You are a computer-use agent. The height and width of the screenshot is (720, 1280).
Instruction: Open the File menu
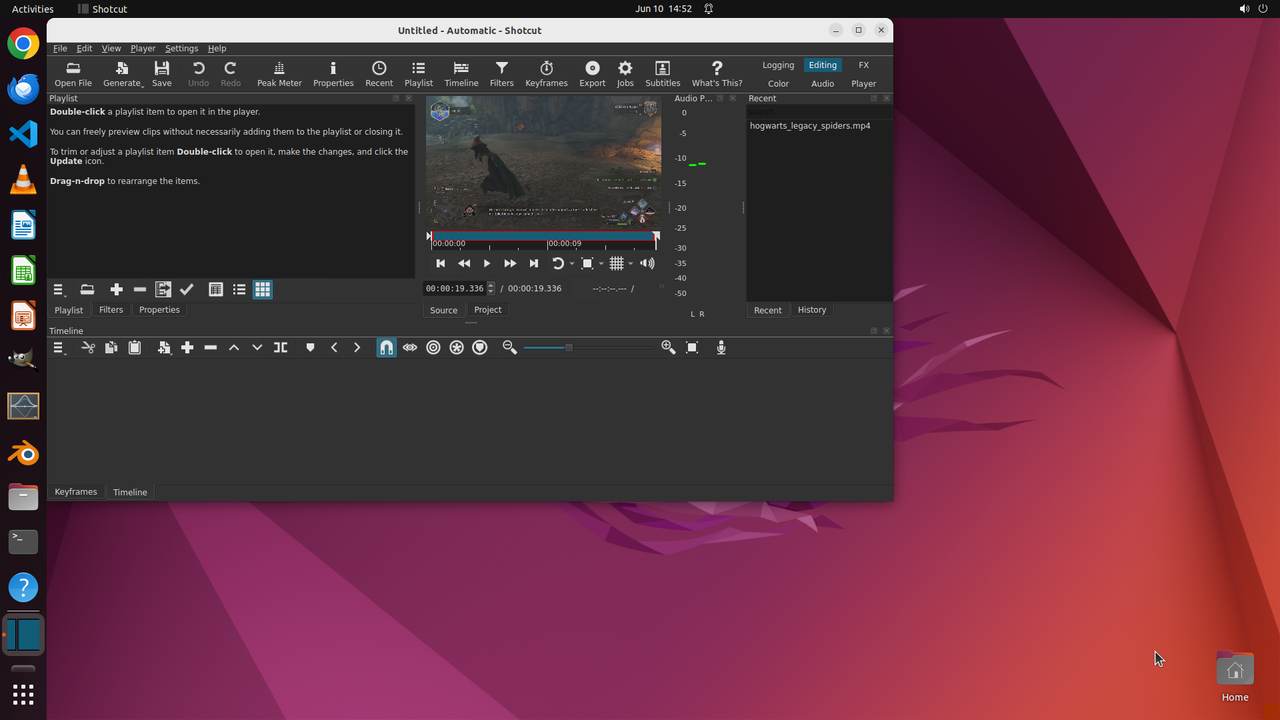[60, 48]
